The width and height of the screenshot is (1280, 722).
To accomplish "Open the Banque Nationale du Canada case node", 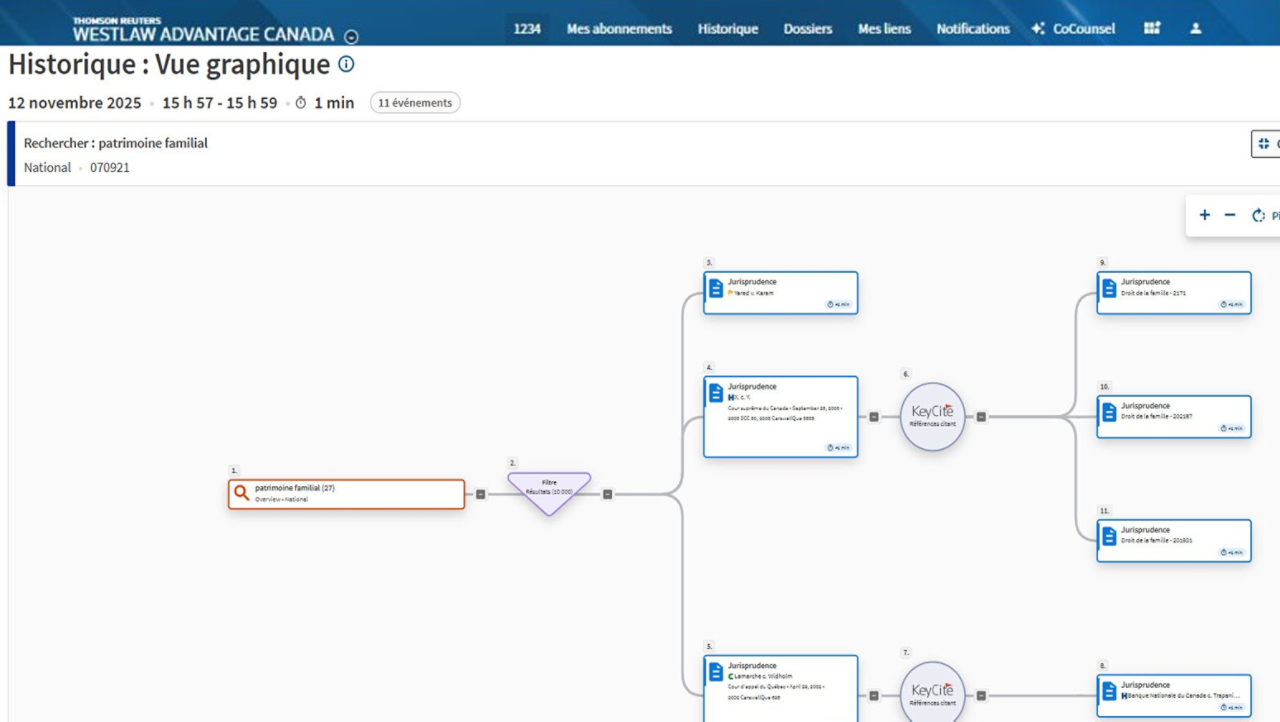I will pyautogui.click(x=1173, y=694).
